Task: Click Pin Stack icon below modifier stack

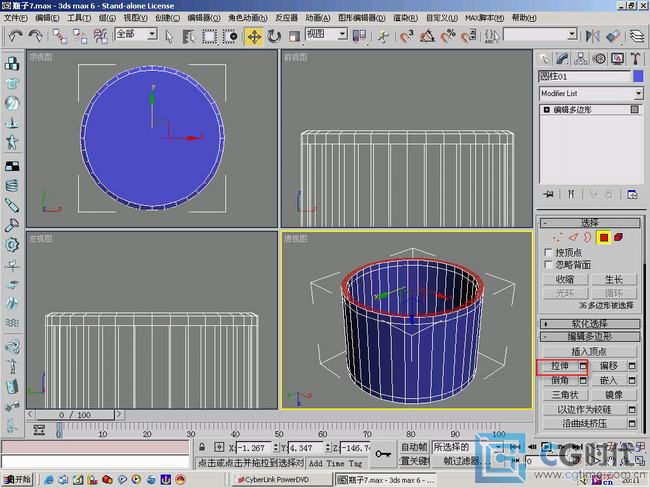Action: coord(548,194)
